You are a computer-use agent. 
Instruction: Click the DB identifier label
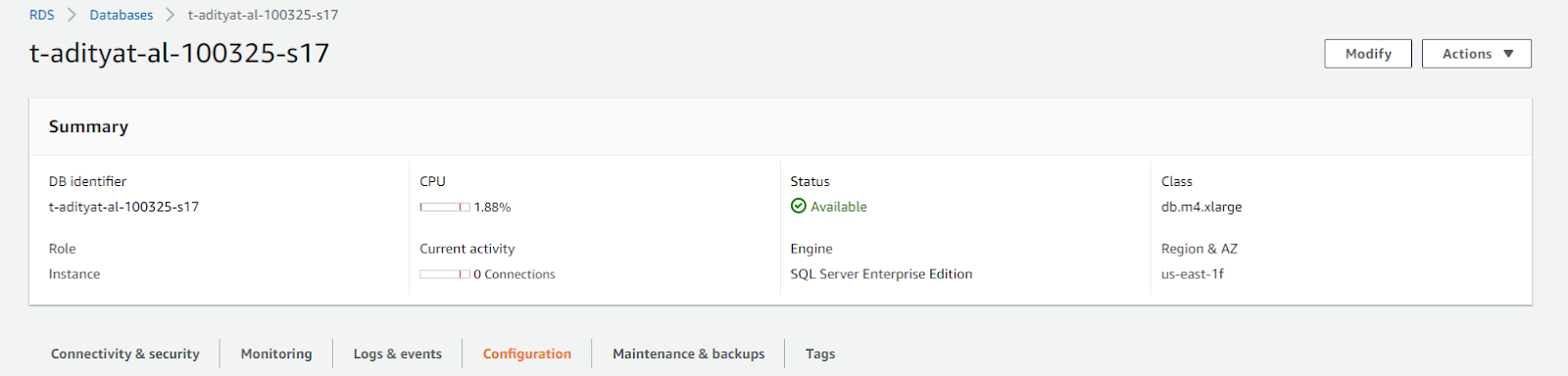(87, 181)
